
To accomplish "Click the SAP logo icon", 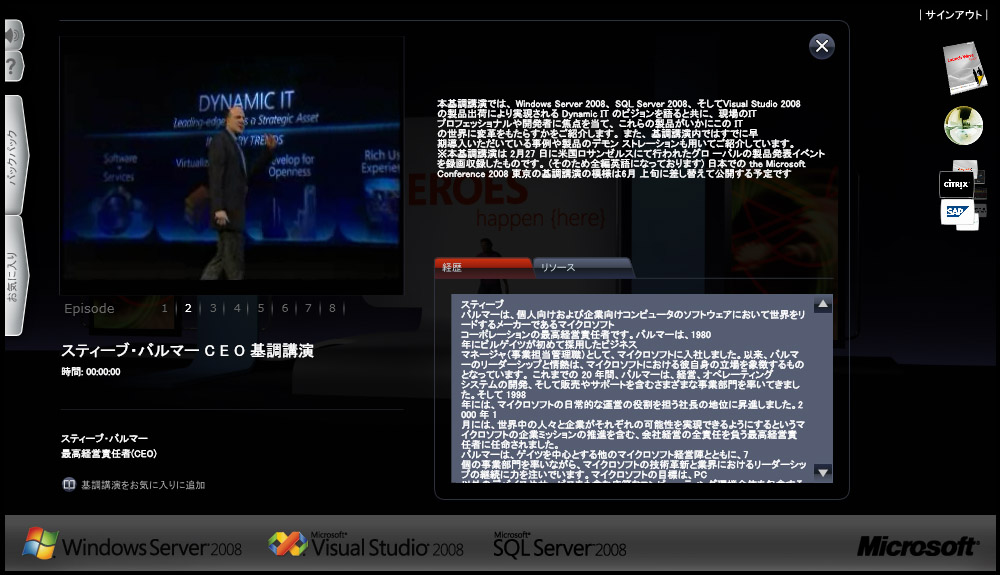I will (957, 212).
